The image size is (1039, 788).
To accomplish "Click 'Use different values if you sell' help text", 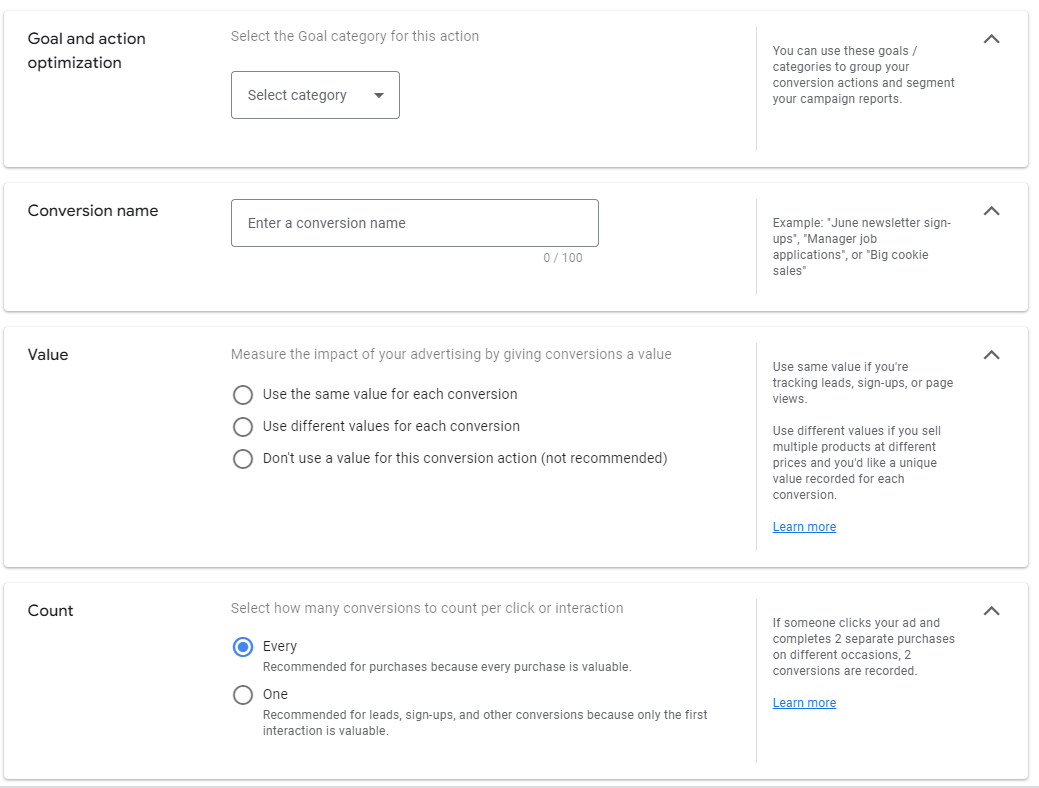I will point(857,463).
